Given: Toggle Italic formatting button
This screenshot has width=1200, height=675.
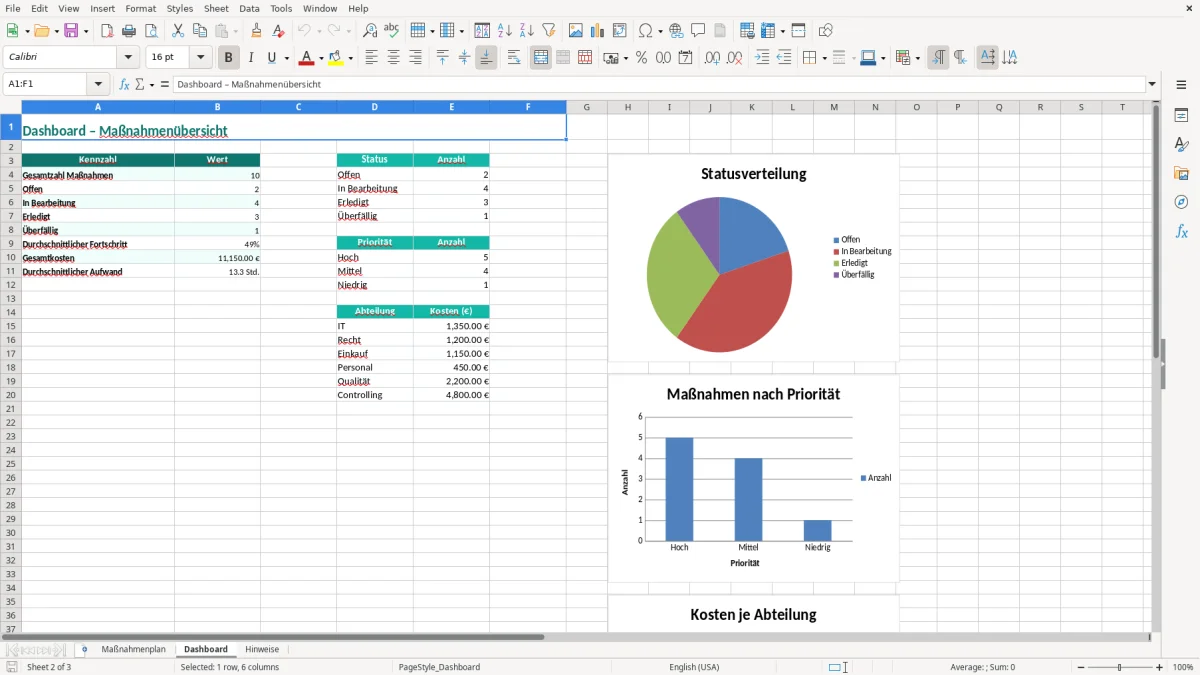Looking at the screenshot, I should point(251,58).
